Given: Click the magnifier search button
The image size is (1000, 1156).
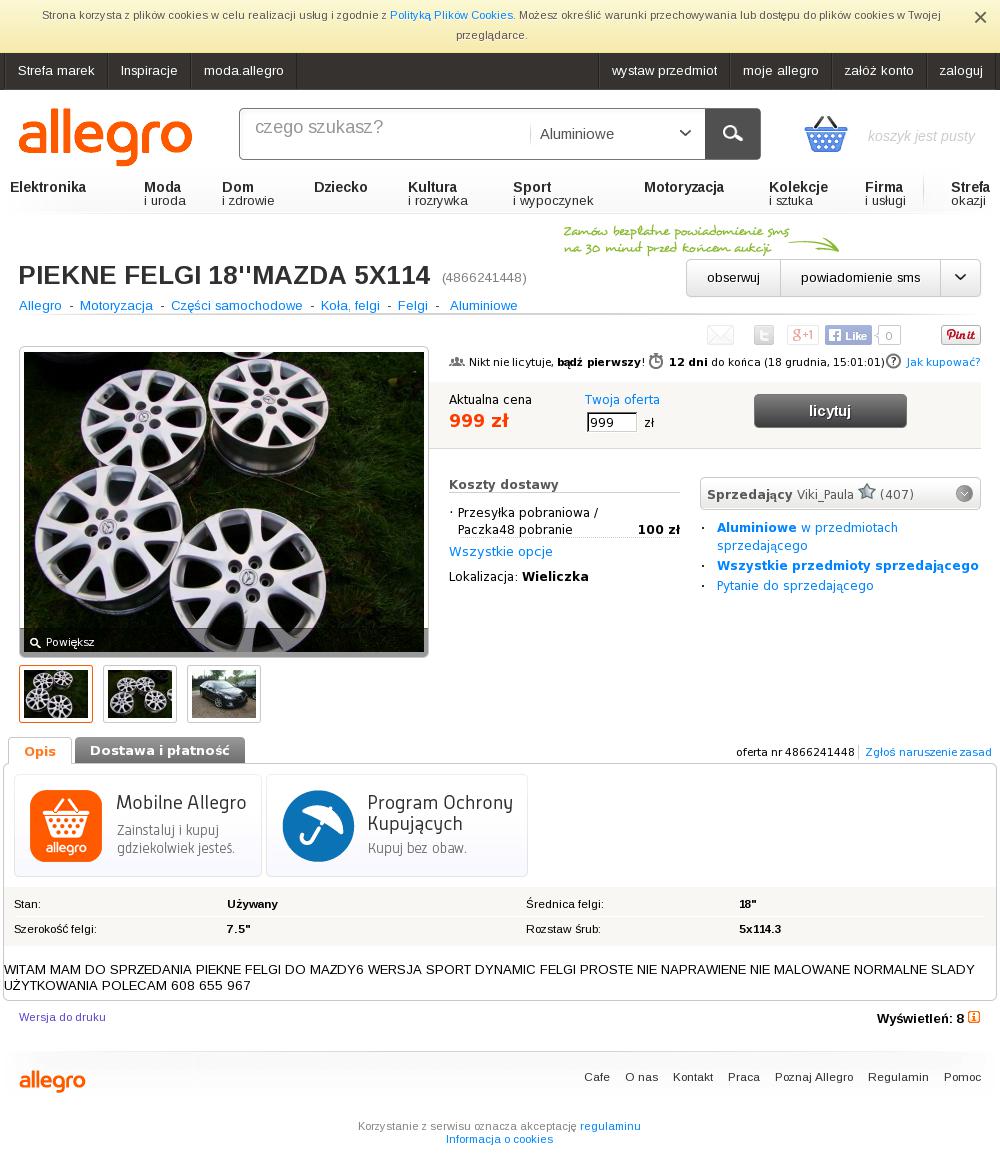Looking at the screenshot, I should (x=732, y=133).
